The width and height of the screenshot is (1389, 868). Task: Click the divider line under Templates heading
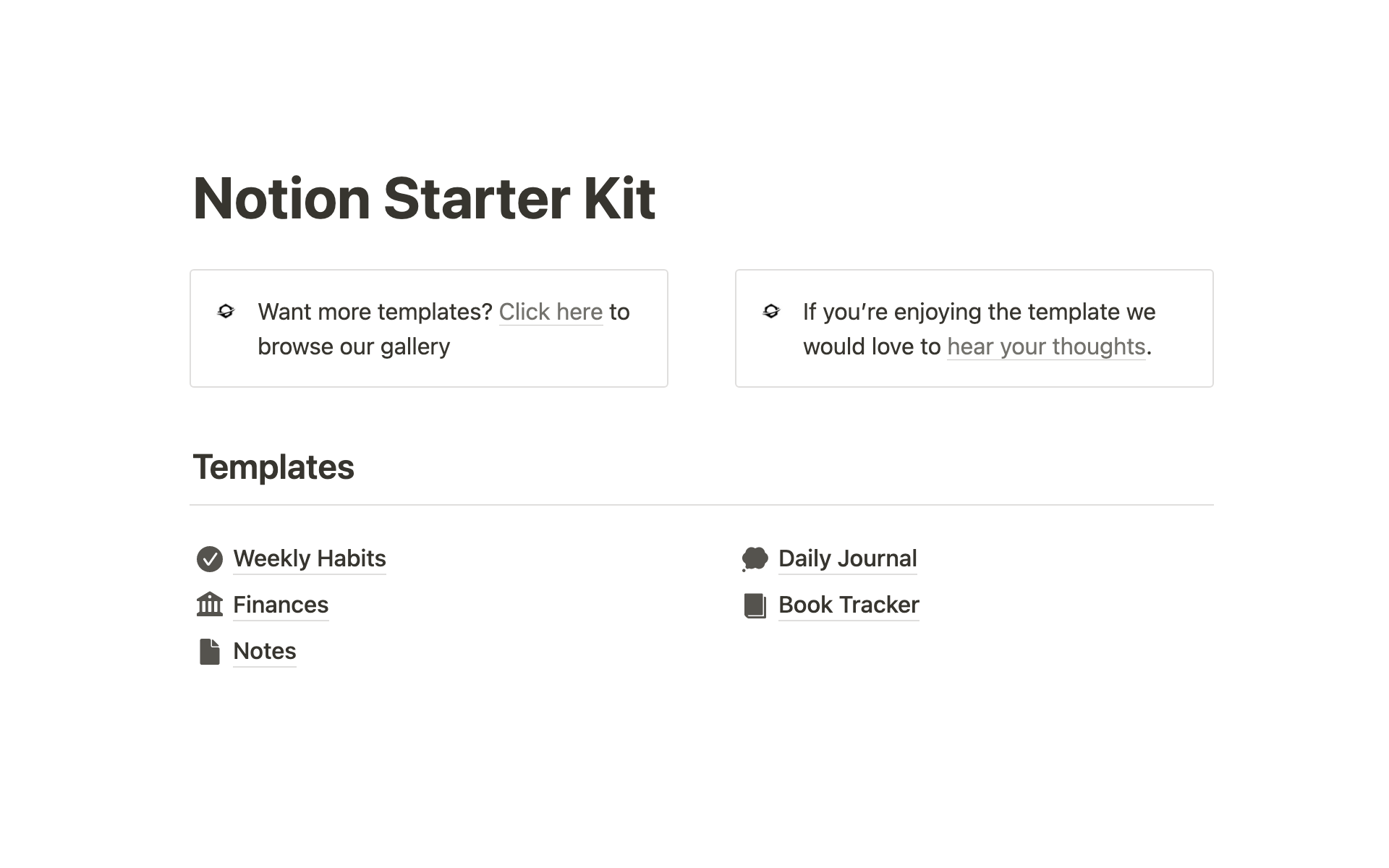(701, 505)
